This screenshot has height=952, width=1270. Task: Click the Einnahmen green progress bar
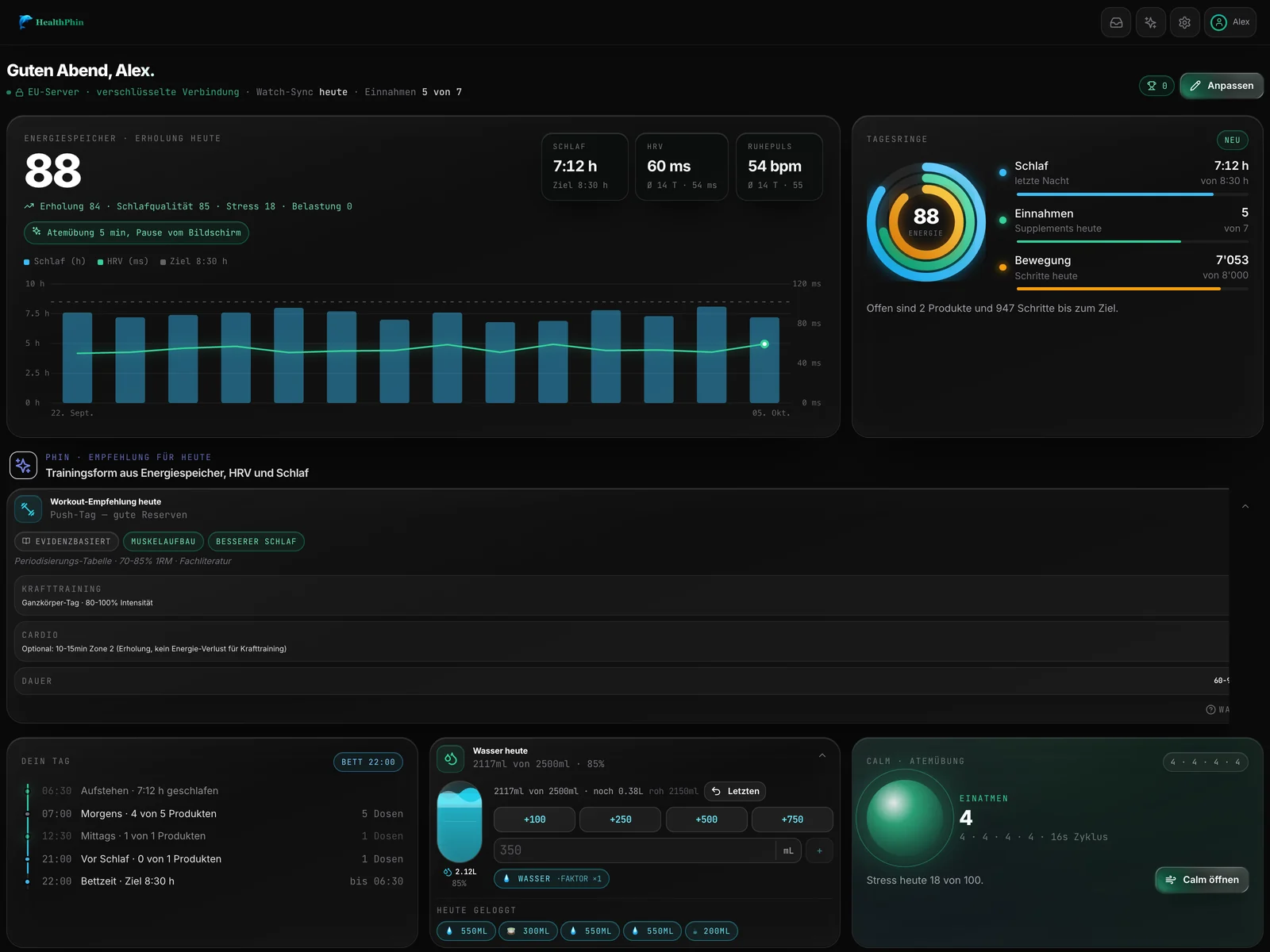pos(1131,241)
